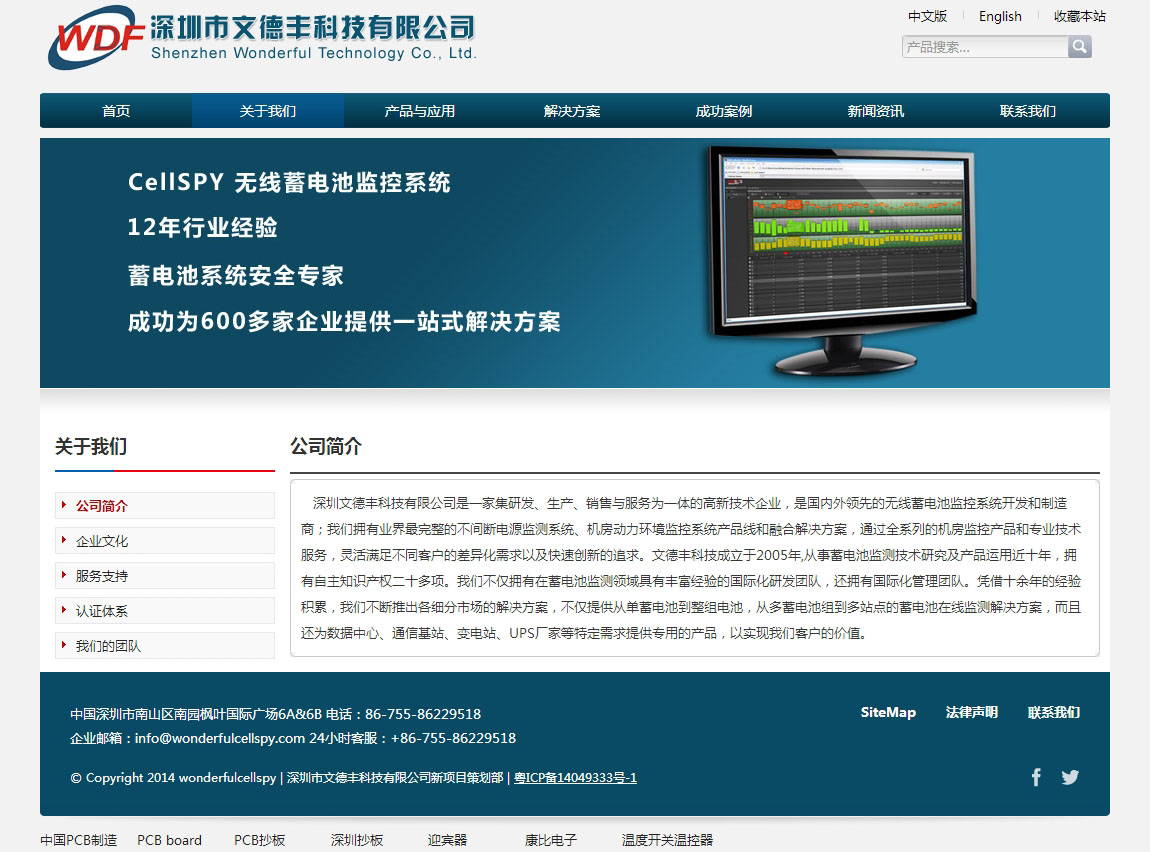Click the 关于我们 sidebar heading
The width and height of the screenshot is (1150, 852).
pos(91,447)
